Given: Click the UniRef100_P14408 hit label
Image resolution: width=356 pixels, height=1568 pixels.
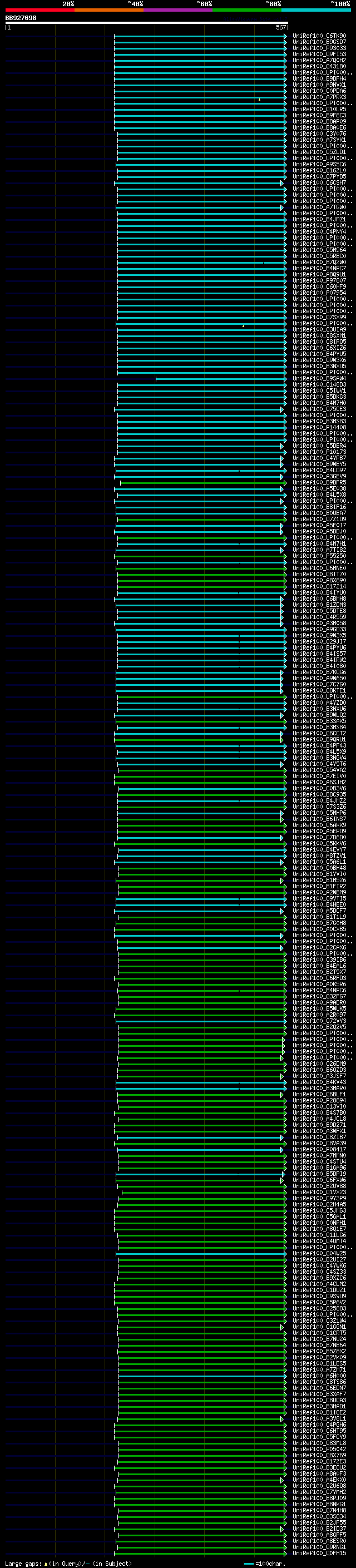Looking at the screenshot, I should 319,427.
